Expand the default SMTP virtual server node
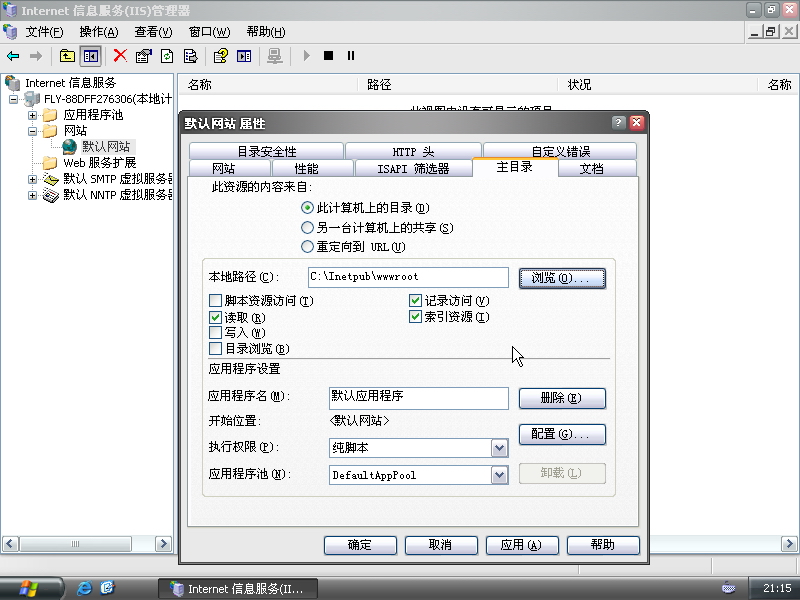The height and width of the screenshot is (600, 800). point(33,179)
